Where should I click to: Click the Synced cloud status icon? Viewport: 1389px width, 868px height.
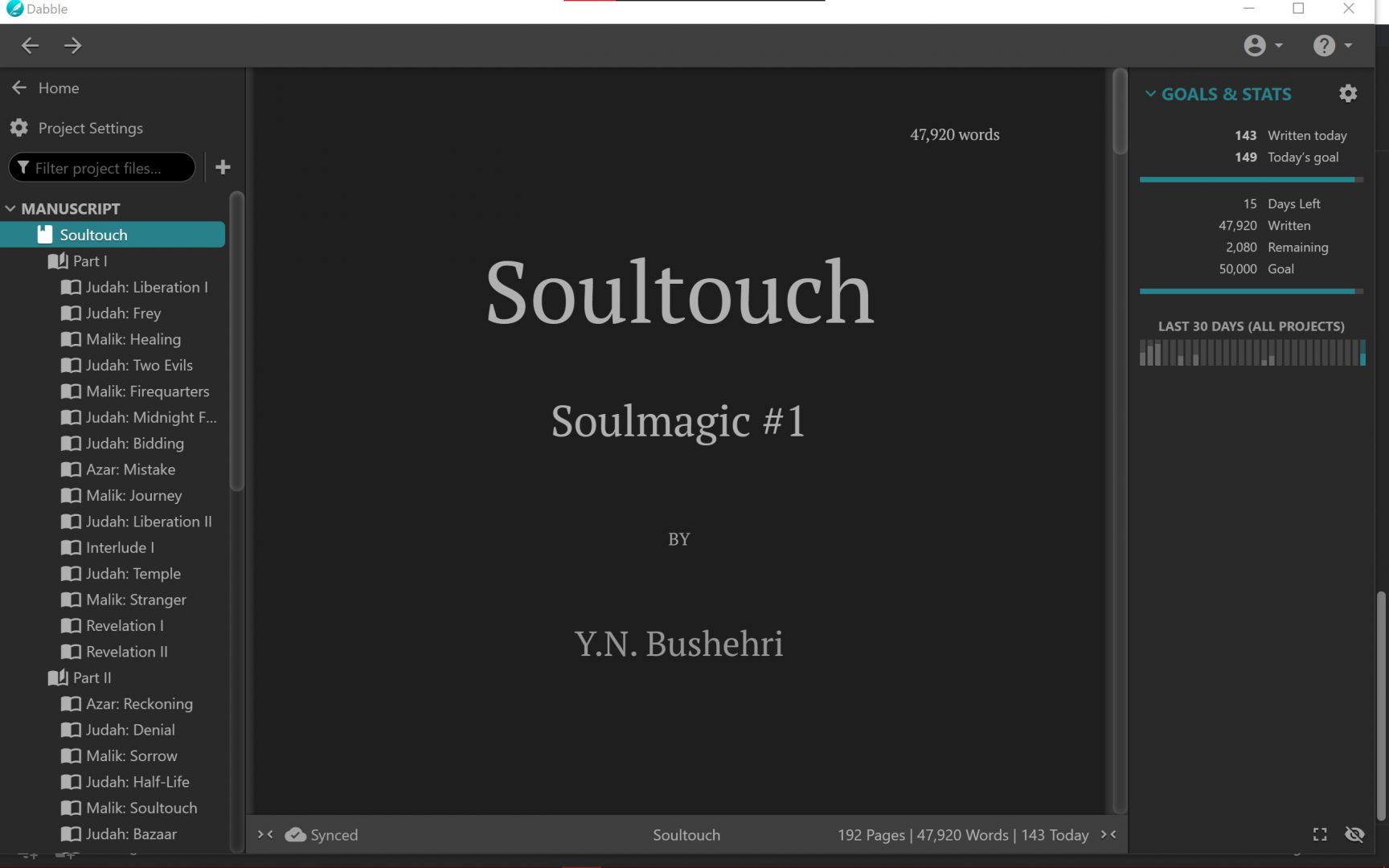coord(296,835)
